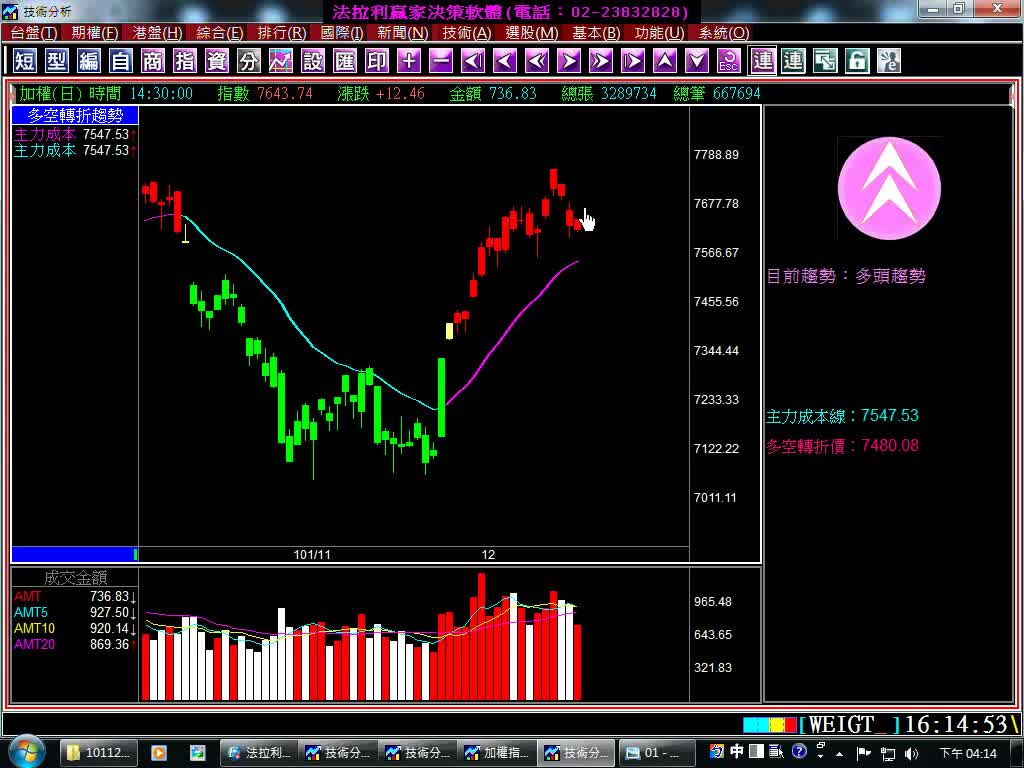Open the 綜合(E) menu
1024x768 pixels.
point(220,33)
